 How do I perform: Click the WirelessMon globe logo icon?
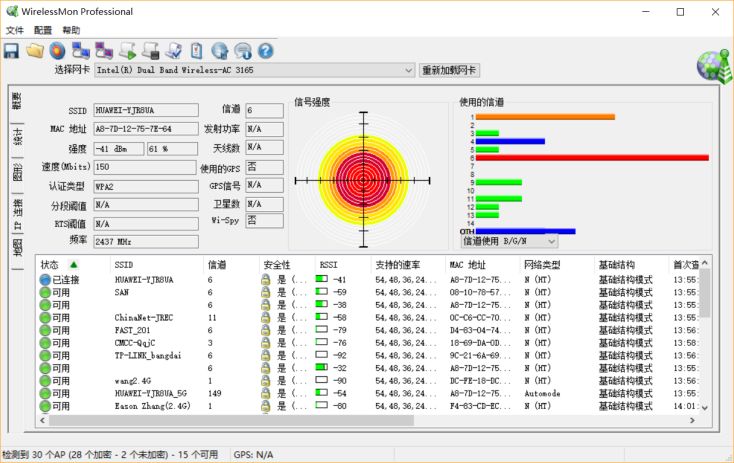pos(714,66)
